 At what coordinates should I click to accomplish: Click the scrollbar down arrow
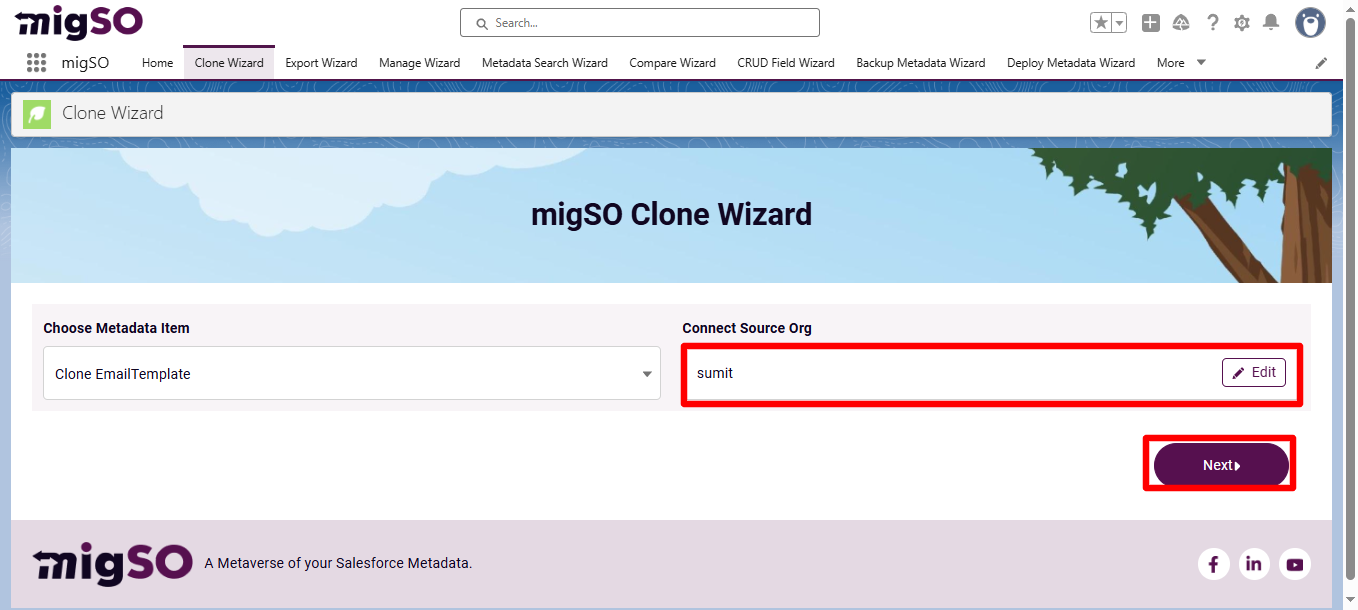[1350, 602]
